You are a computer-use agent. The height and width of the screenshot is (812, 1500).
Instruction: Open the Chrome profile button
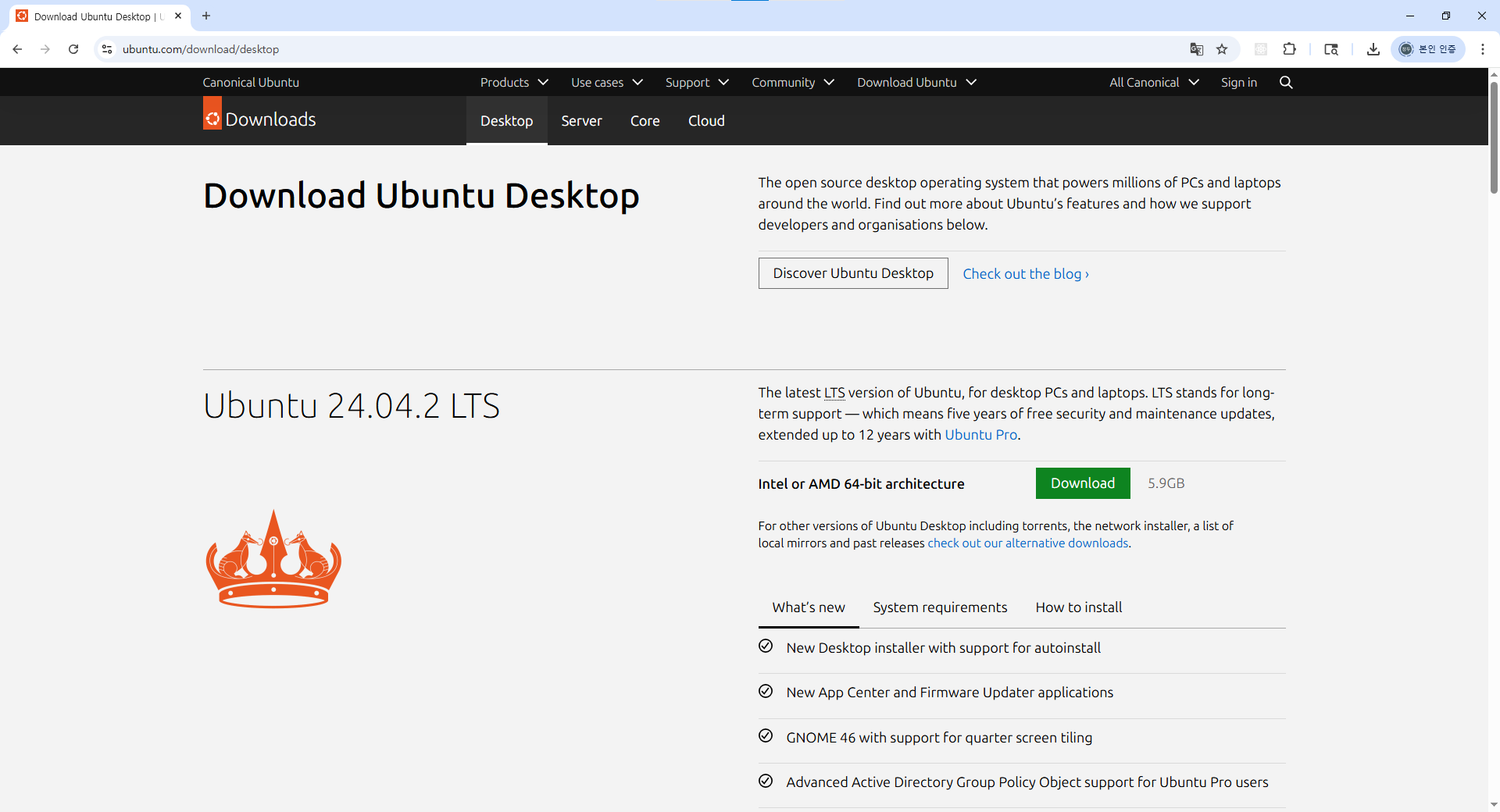[x=1427, y=49]
